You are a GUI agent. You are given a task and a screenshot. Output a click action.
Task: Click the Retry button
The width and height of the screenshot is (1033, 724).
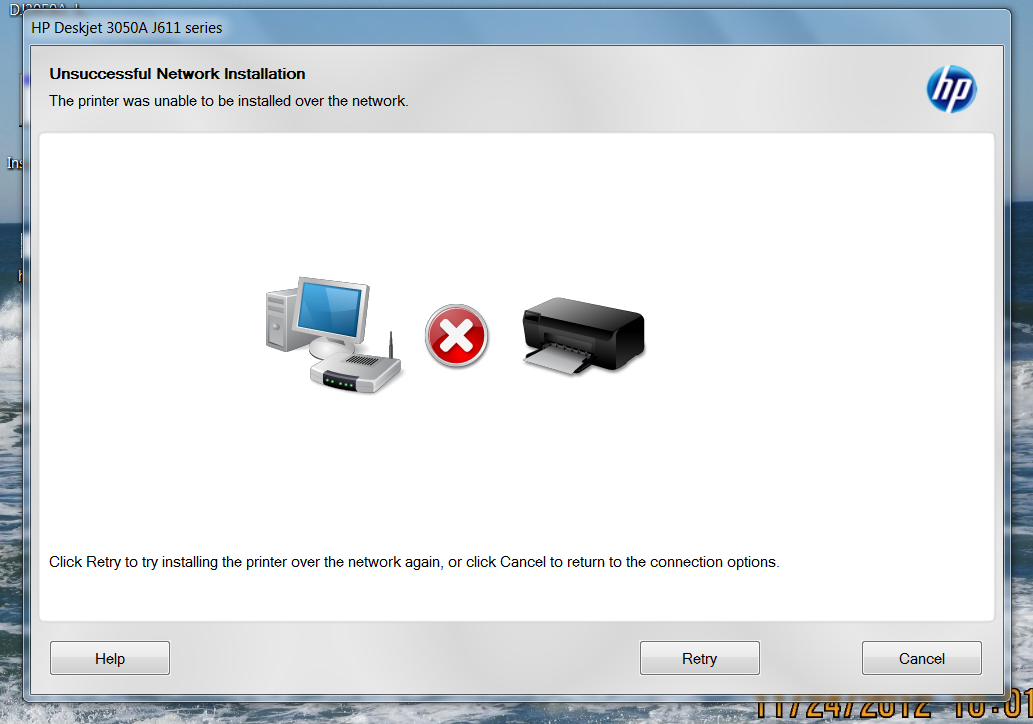[699, 657]
